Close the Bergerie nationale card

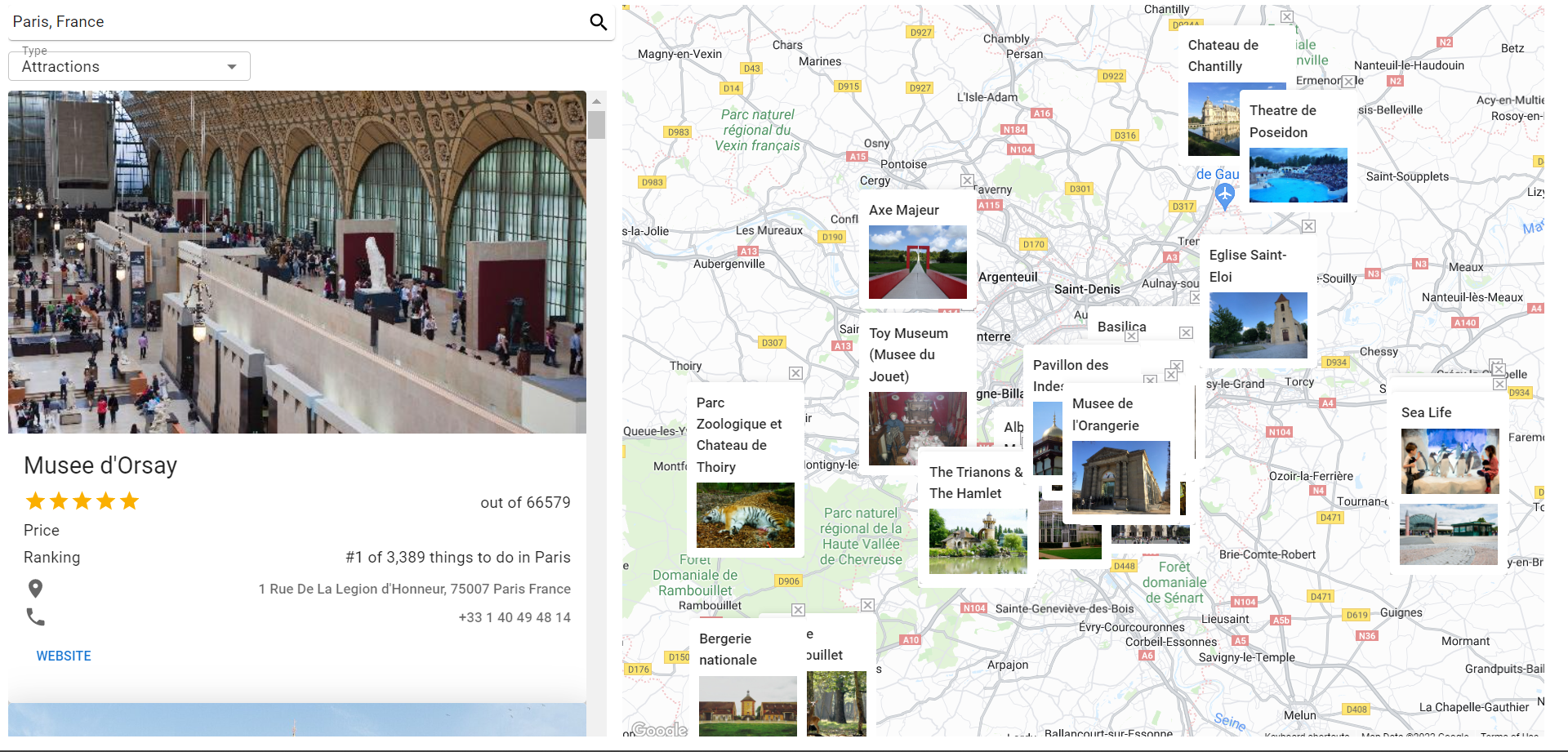click(799, 610)
